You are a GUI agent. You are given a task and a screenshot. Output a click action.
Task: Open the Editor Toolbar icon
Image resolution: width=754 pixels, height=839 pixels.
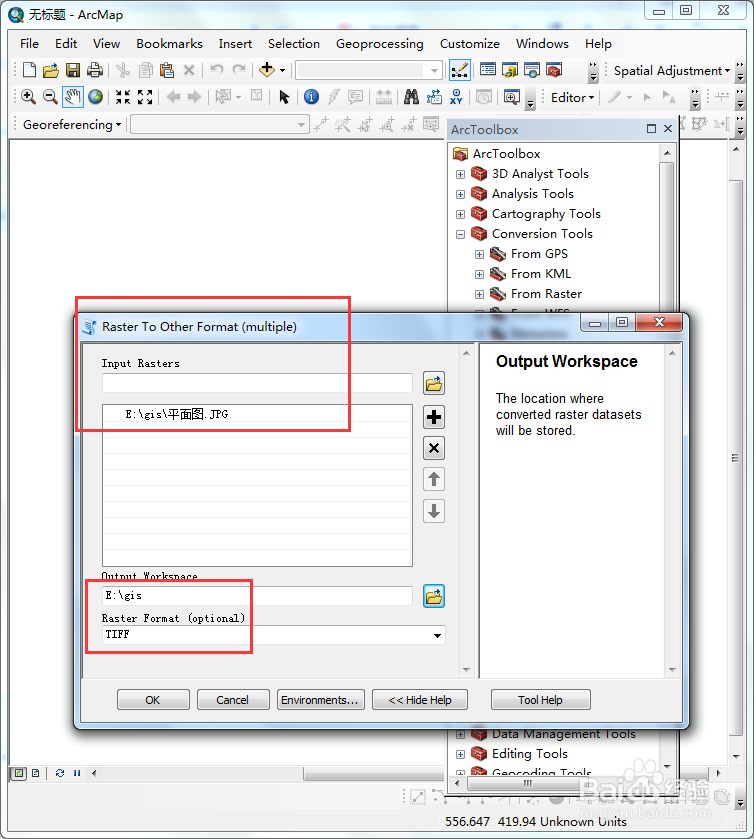[460, 70]
